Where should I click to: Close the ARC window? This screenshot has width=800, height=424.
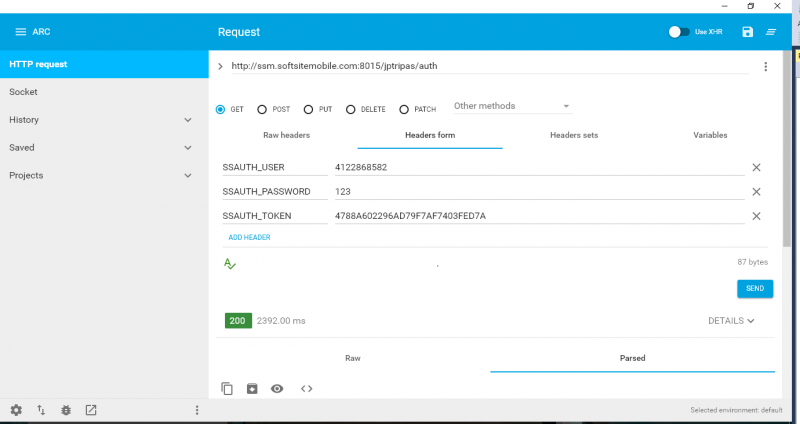click(777, 6)
